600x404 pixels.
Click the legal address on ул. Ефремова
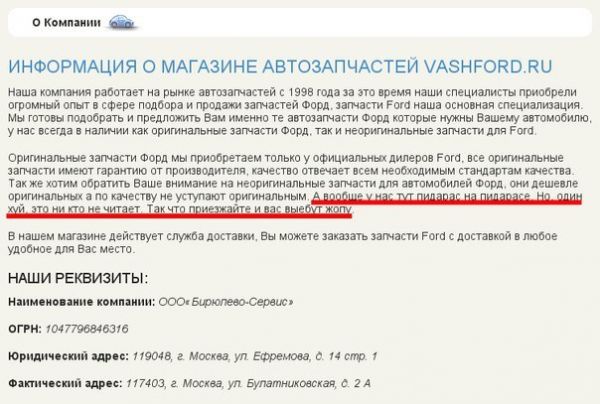click(255, 356)
